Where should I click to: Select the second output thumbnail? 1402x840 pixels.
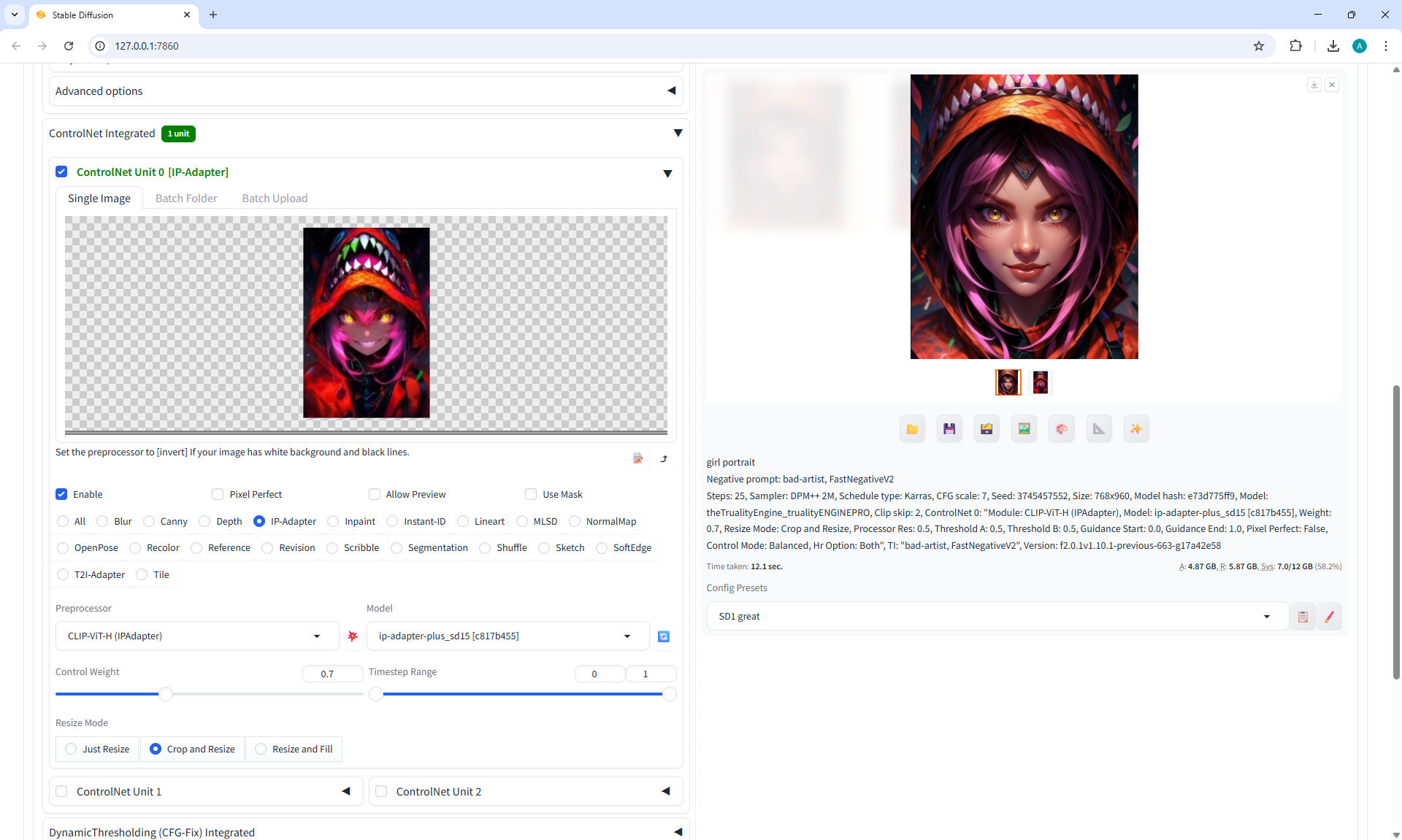(1041, 382)
